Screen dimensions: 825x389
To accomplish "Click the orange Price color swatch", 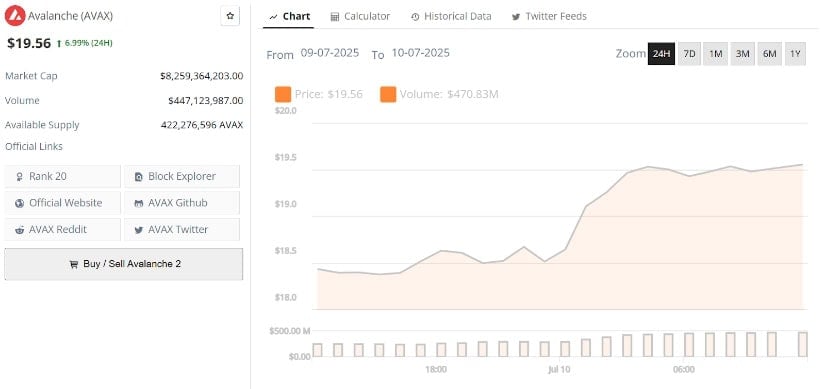I will tap(283, 95).
